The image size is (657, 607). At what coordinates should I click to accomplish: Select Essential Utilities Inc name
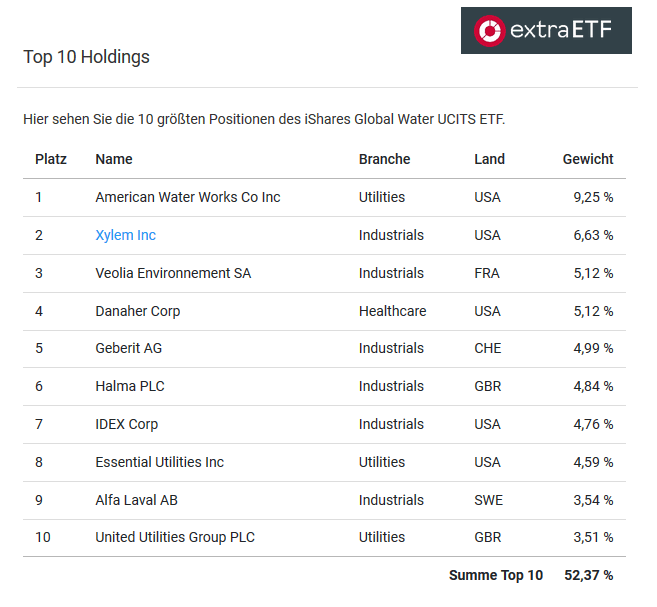coord(159,462)
